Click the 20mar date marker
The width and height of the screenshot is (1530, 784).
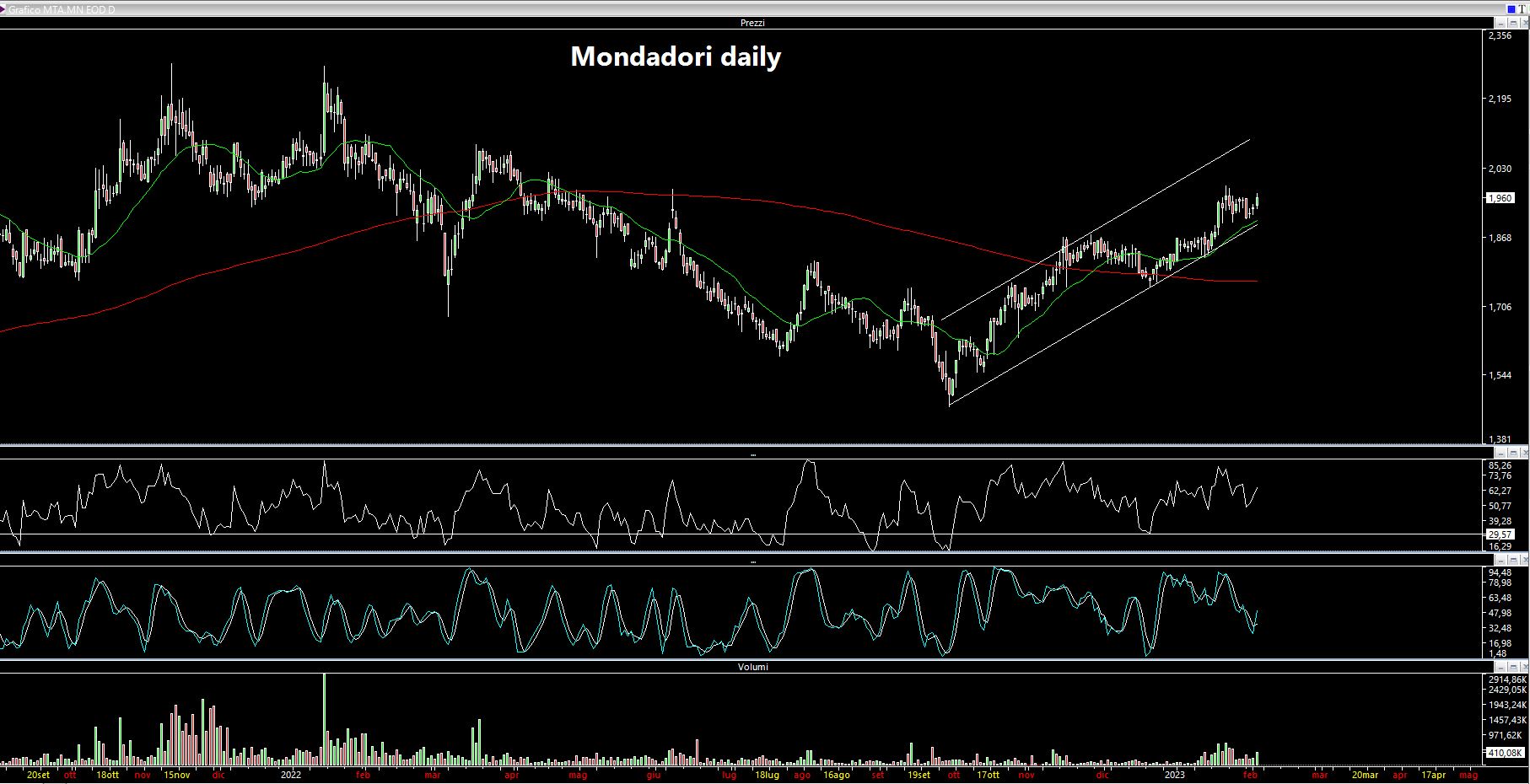coord(1366,775)
